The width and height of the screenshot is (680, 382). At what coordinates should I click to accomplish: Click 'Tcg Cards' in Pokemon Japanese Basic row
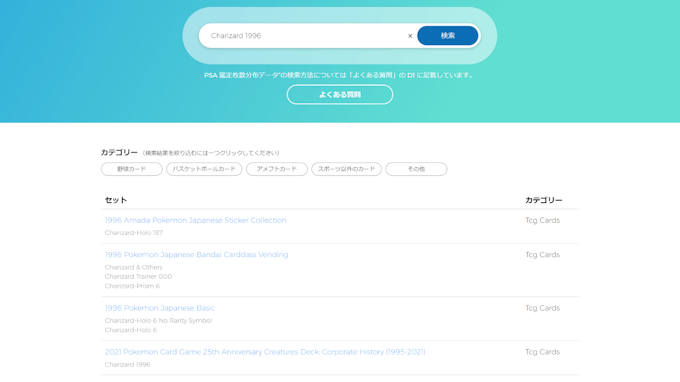coord(543,308)
